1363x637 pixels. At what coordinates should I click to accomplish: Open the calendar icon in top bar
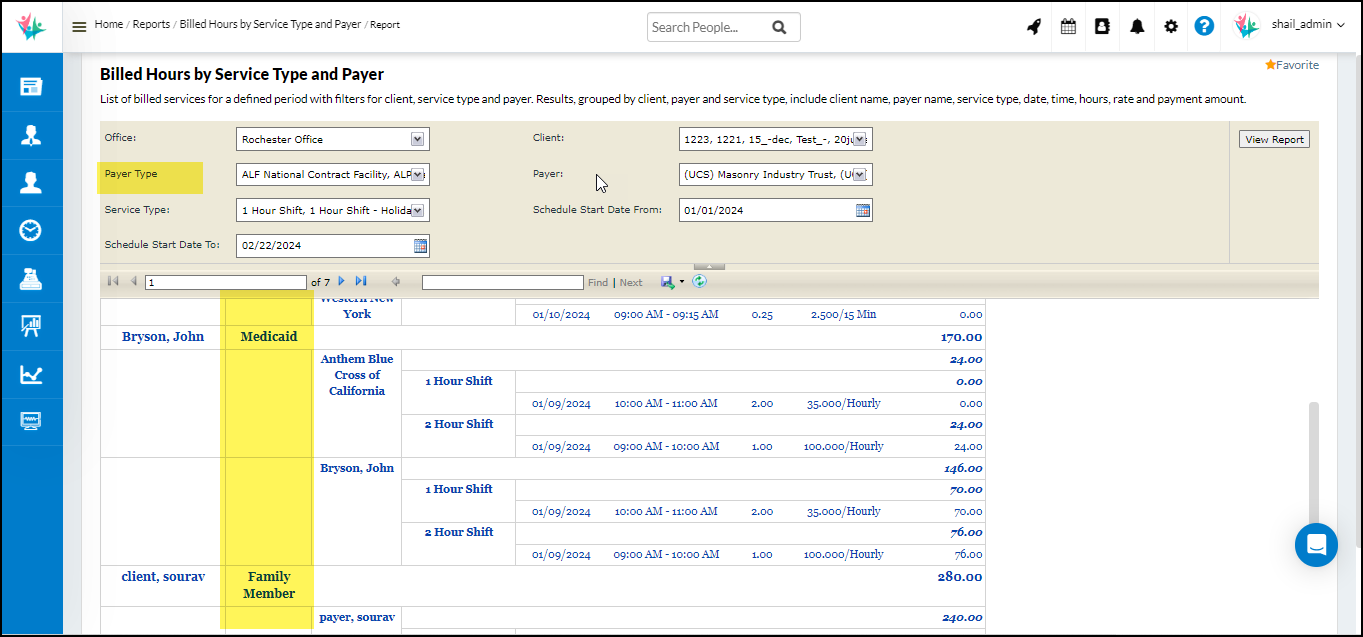point(1068,27)
